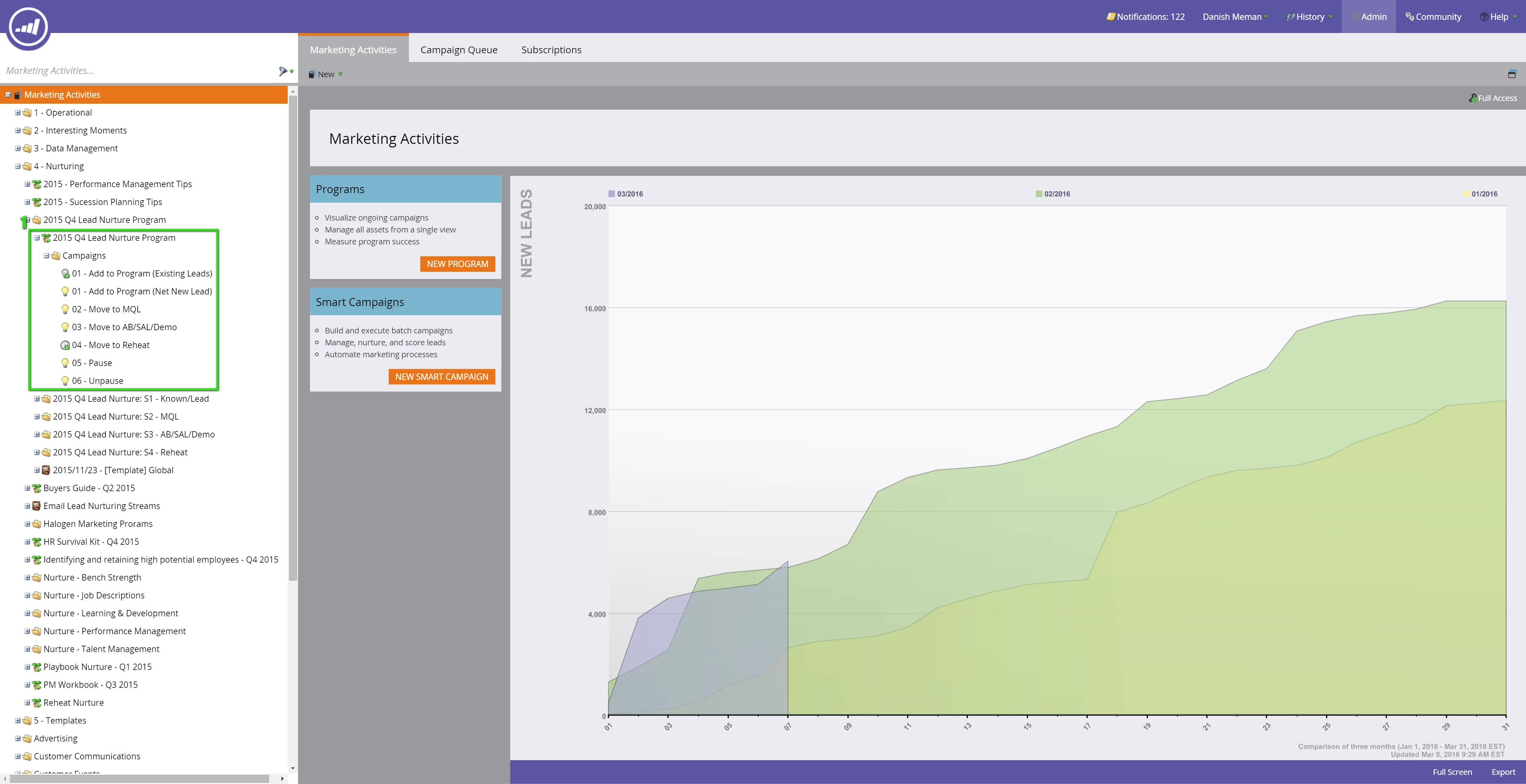
Task: Collapse the 4 - Nurturing folder
Action: pos(18,166)
